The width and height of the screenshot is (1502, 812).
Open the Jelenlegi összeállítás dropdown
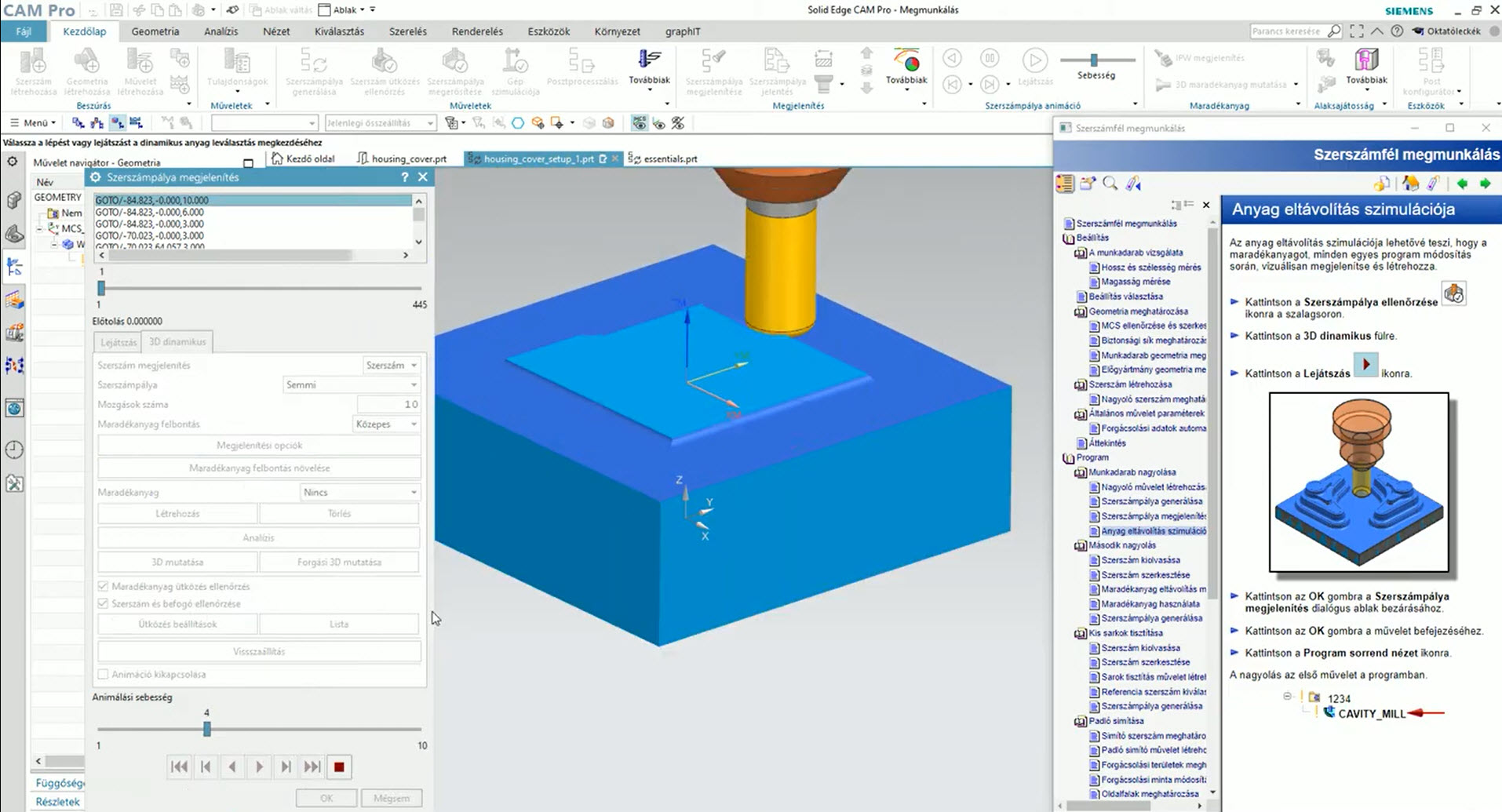pos(380,123)
